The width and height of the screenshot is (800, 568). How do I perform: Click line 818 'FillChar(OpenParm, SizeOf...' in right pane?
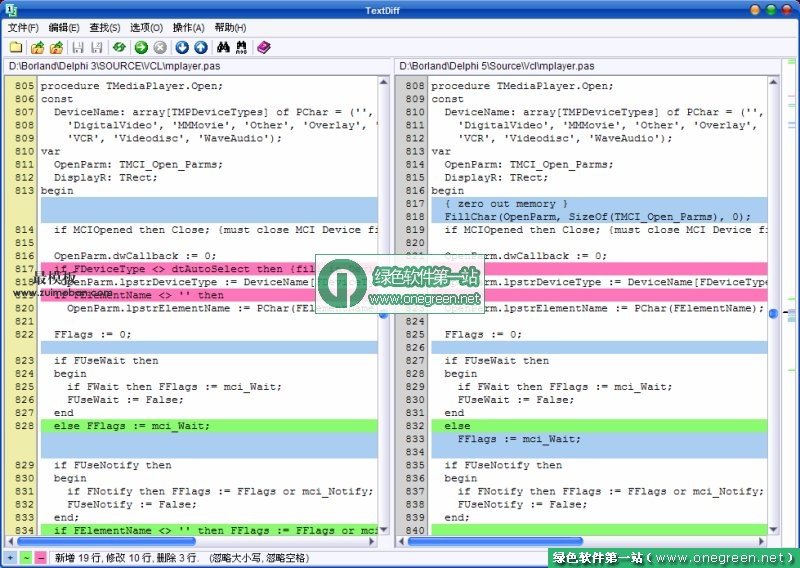coord(597,216)
